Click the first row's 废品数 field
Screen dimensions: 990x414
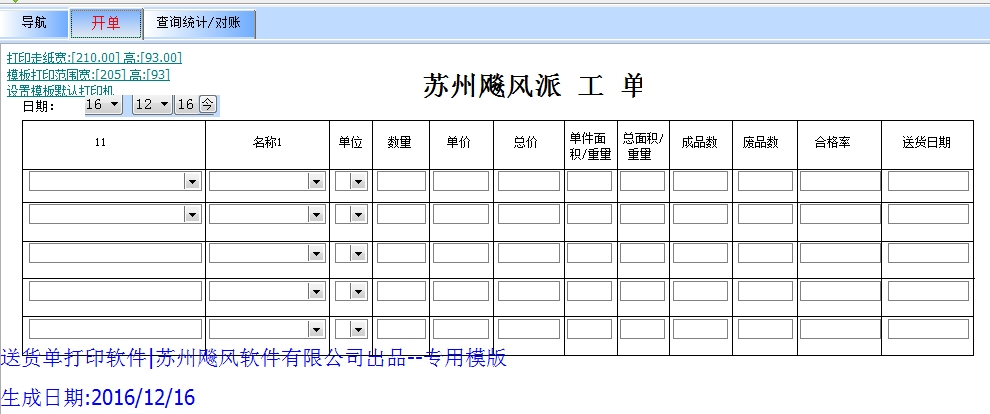765,181
